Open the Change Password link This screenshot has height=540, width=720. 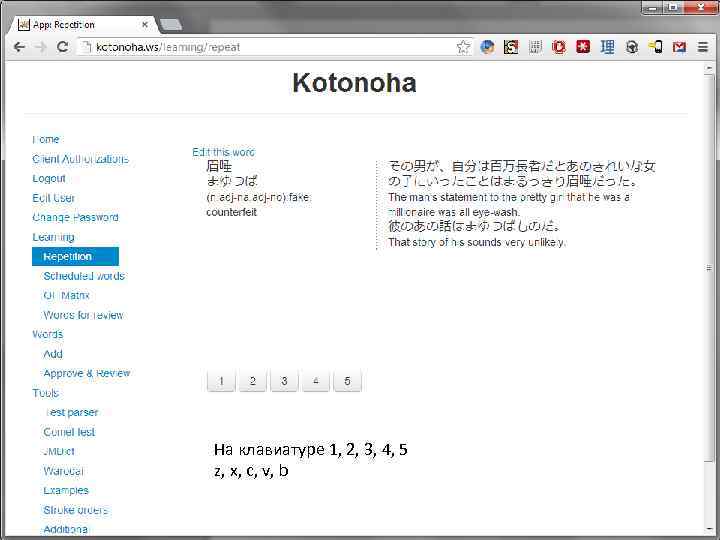(75, 217)
